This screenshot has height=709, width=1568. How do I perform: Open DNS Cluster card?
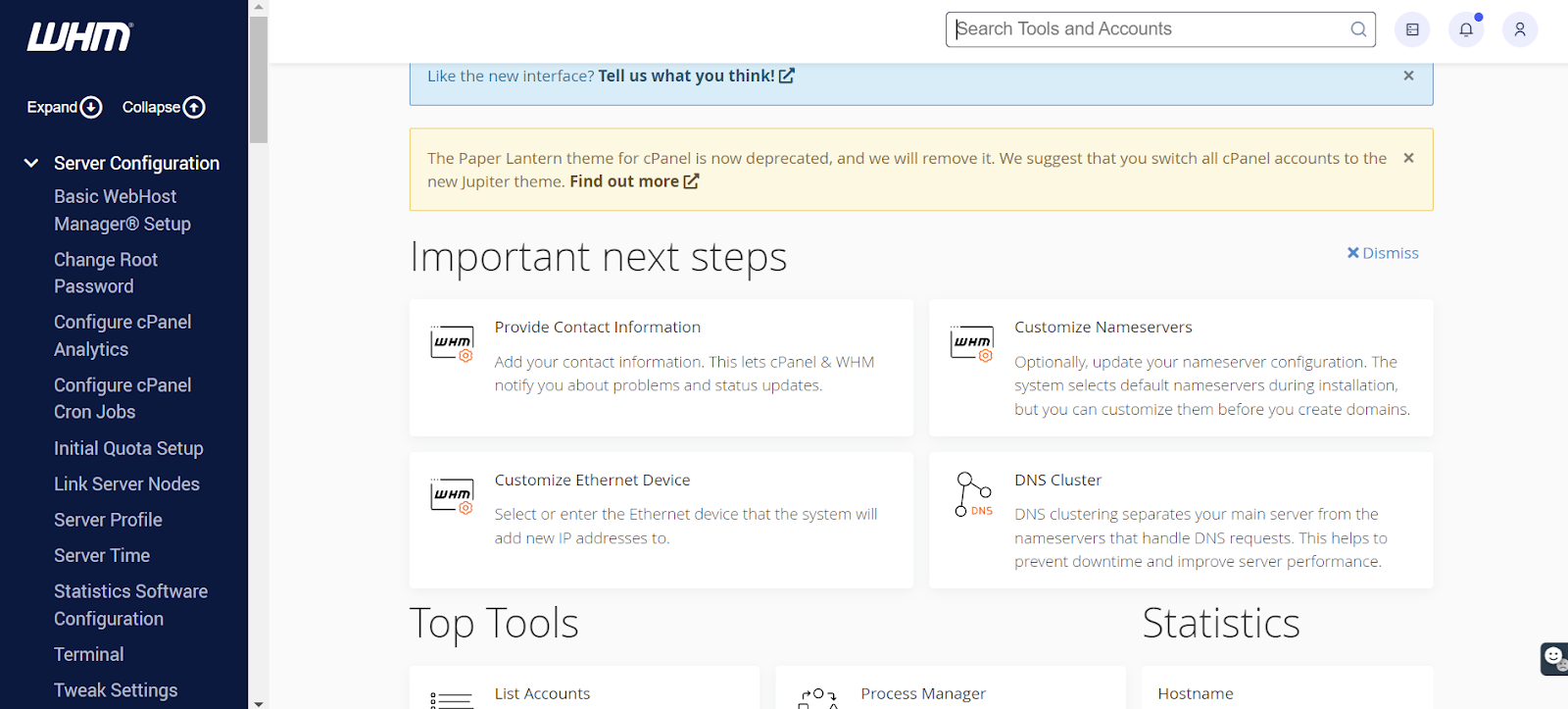pyautogui.click(x=1181, y=520)
